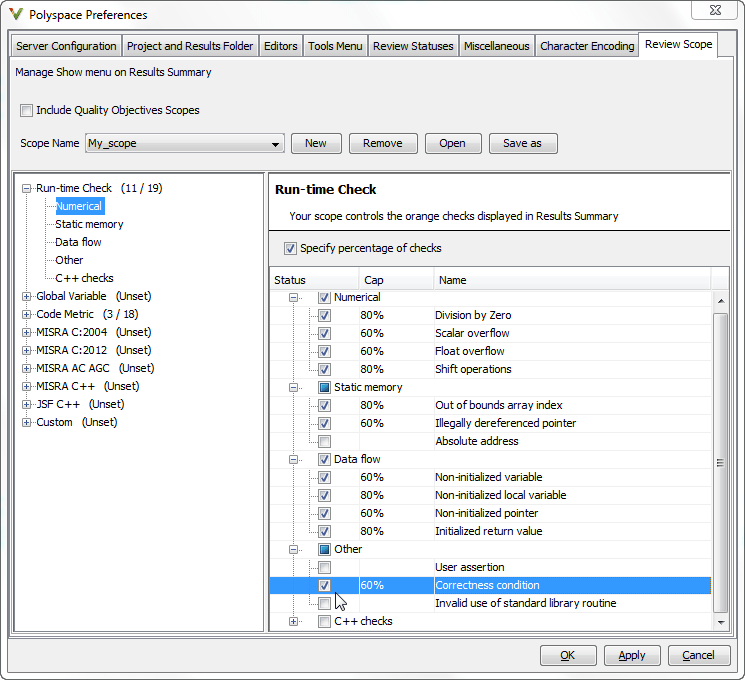
Task: Click Cancel to discard changes
Action: pyautogui.click(x=698, y=656)
